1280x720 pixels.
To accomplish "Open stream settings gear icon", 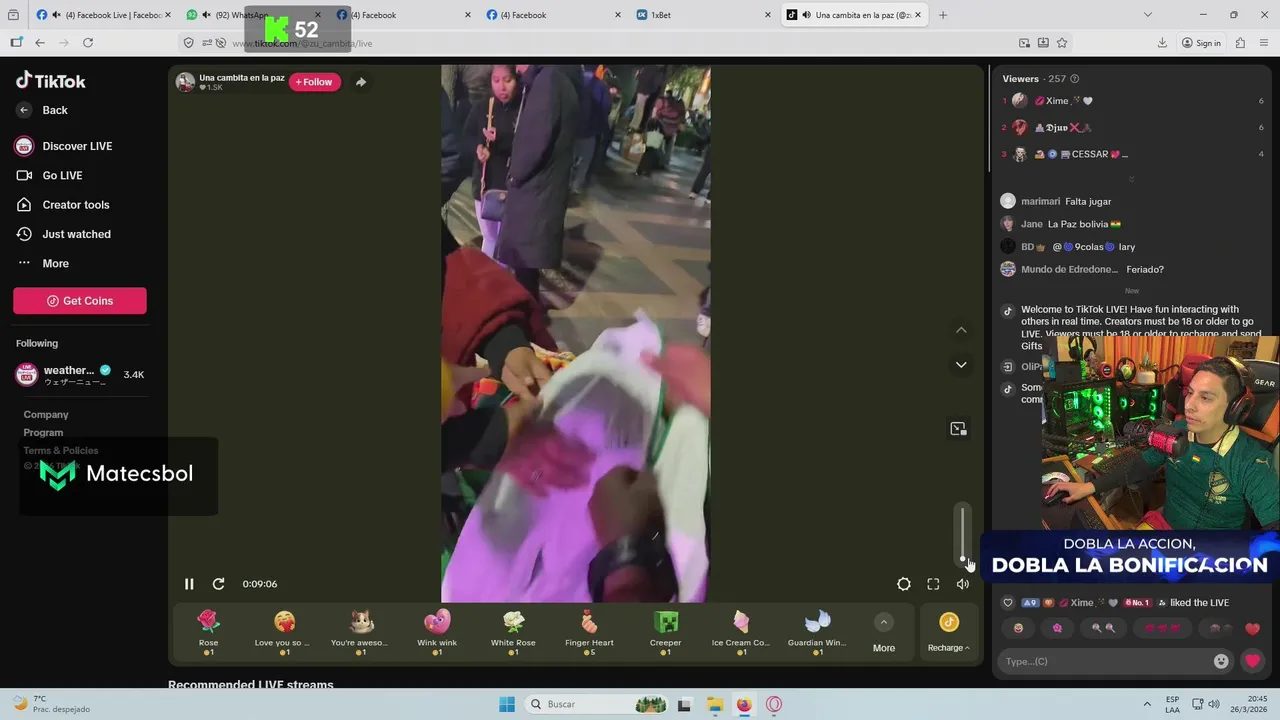I will coord(904,584).
